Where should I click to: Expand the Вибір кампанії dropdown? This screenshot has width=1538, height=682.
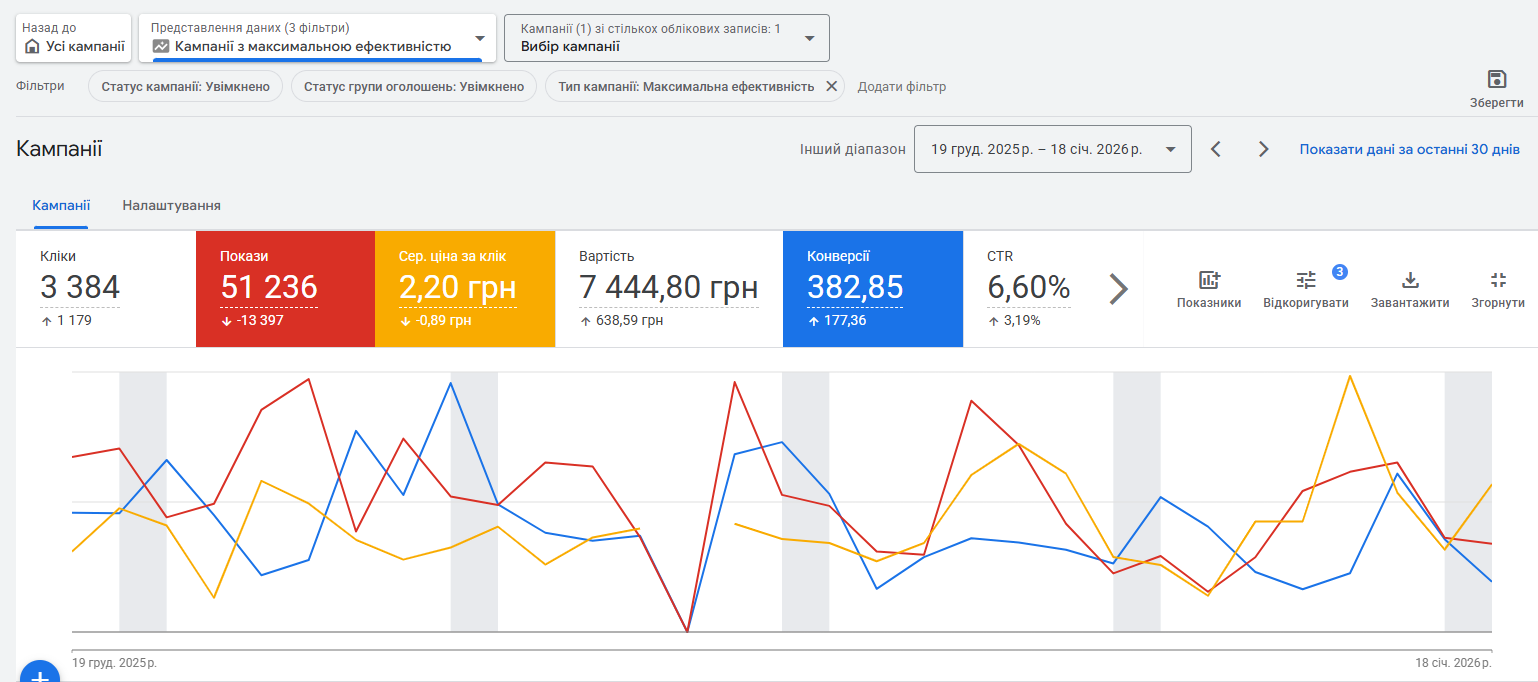click(x=666, y=38)
